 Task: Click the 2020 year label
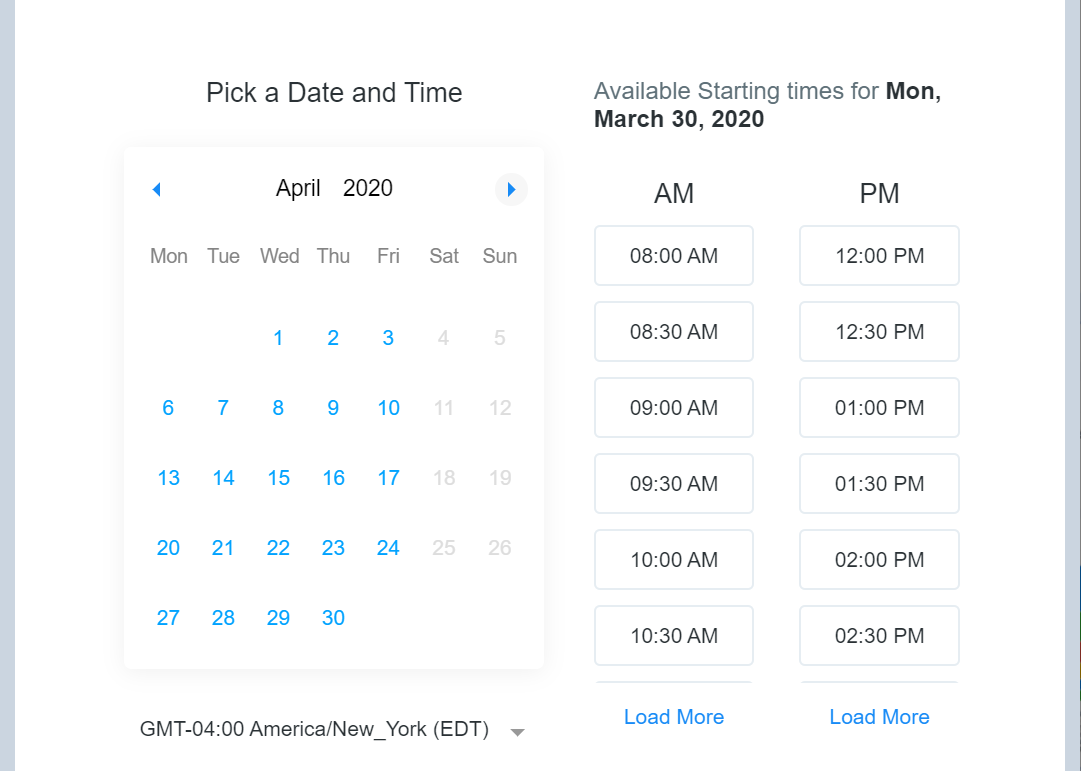tap(368, 188)
